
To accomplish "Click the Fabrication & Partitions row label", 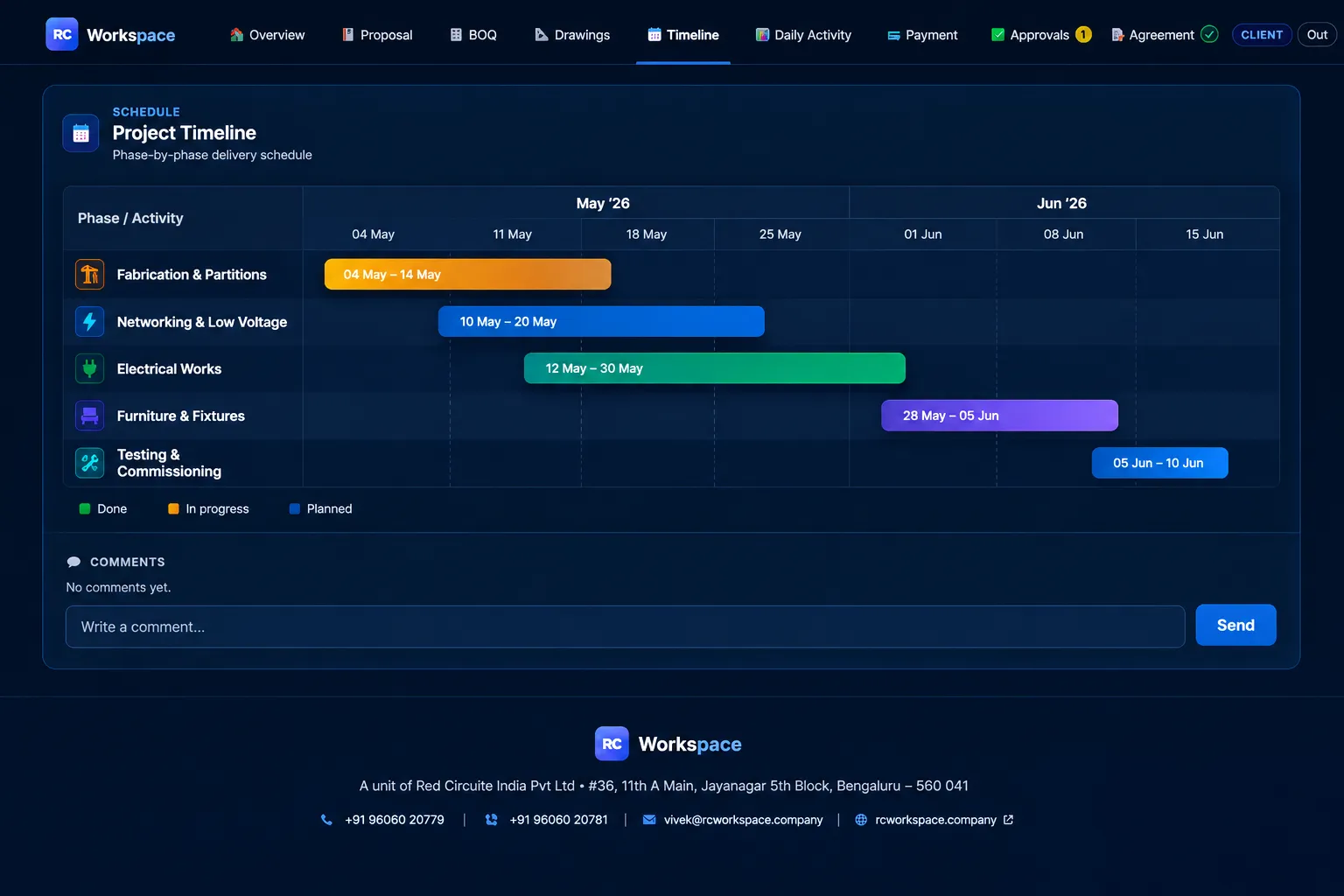I will pos(192,275).
